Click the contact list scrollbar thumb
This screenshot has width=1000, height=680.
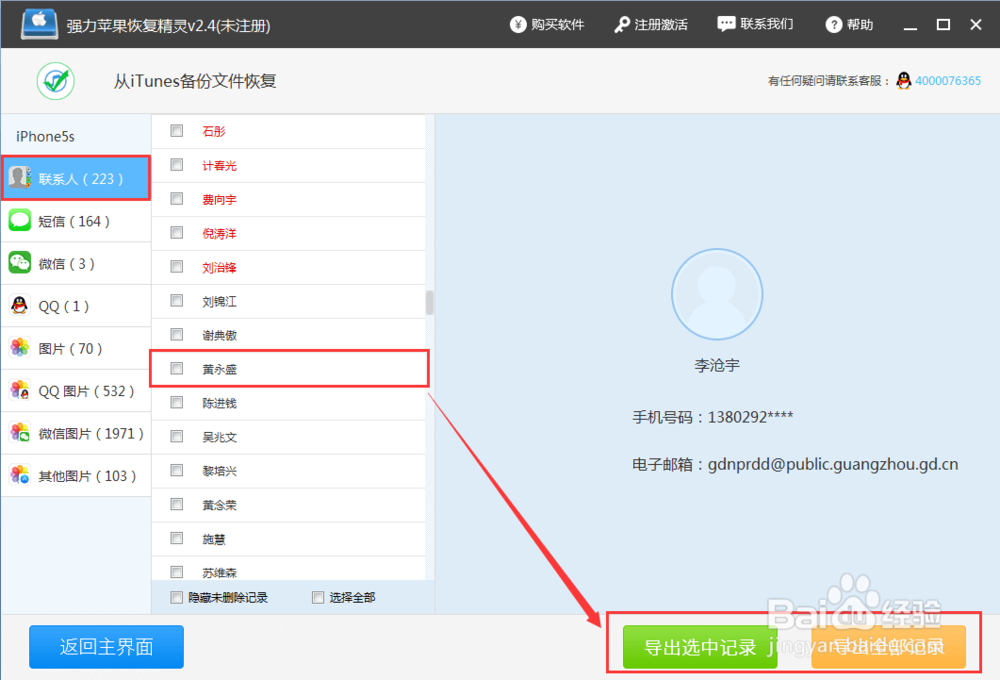(429, 303)
